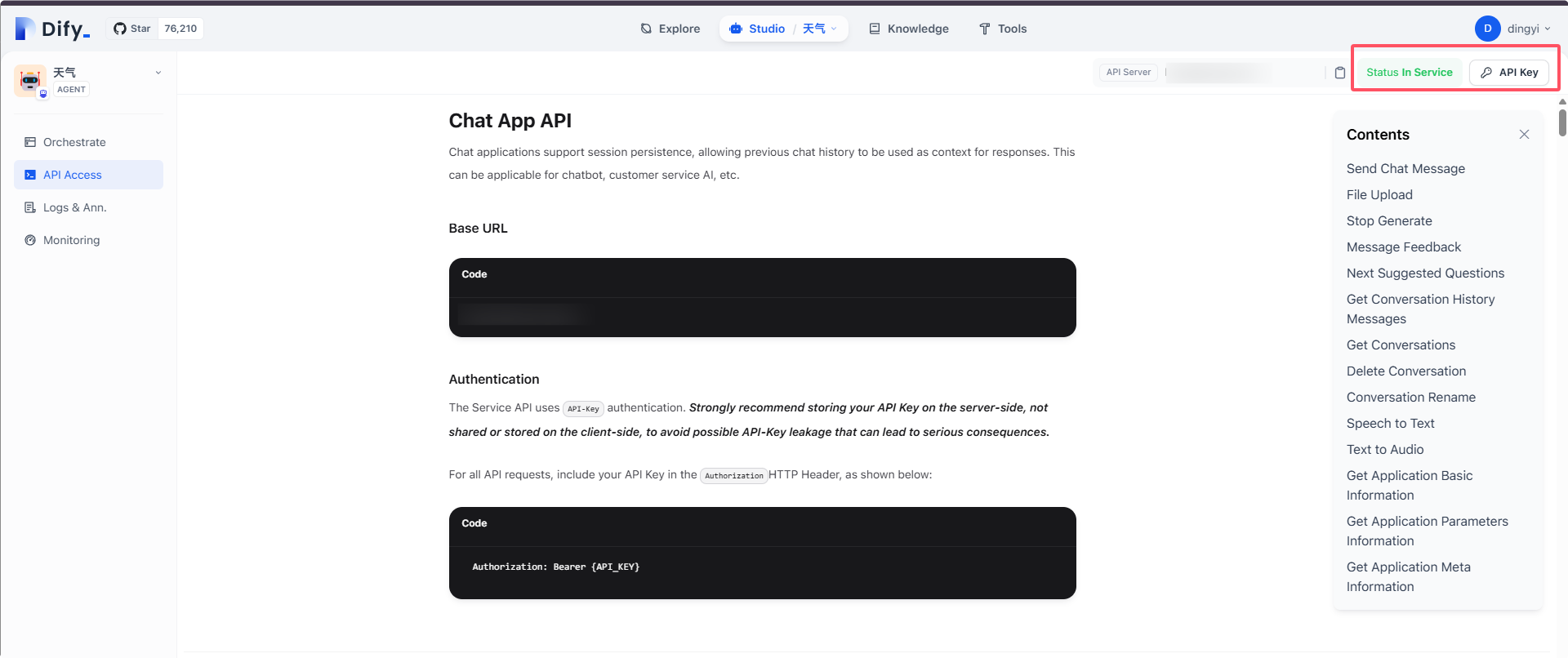Screen dimensions: 1568x658
Task: Open the API Key dialog
Action: point(1509,73)
